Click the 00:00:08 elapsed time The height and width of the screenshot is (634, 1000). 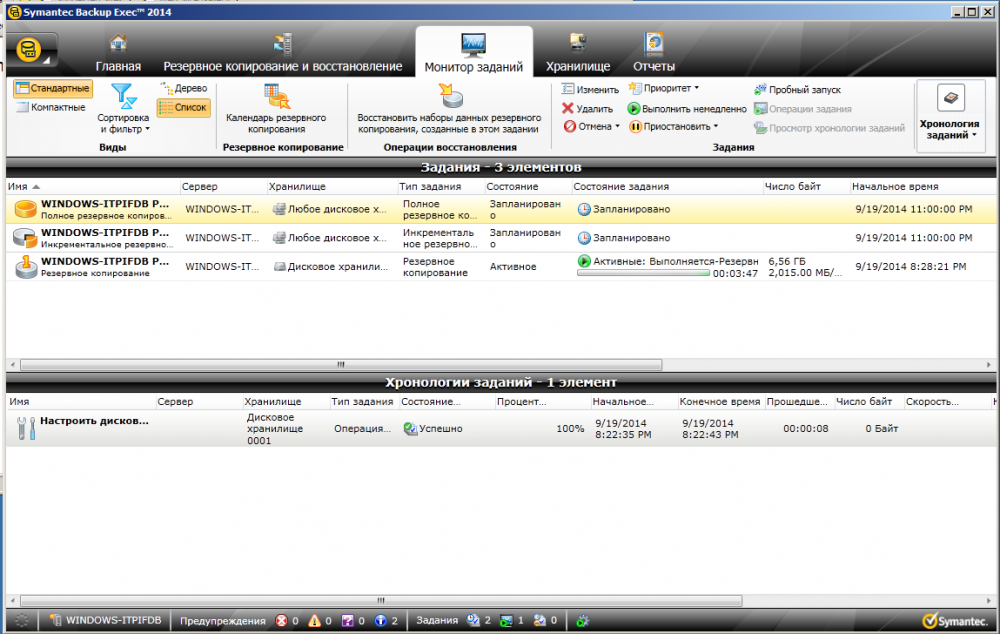point(805,429)
